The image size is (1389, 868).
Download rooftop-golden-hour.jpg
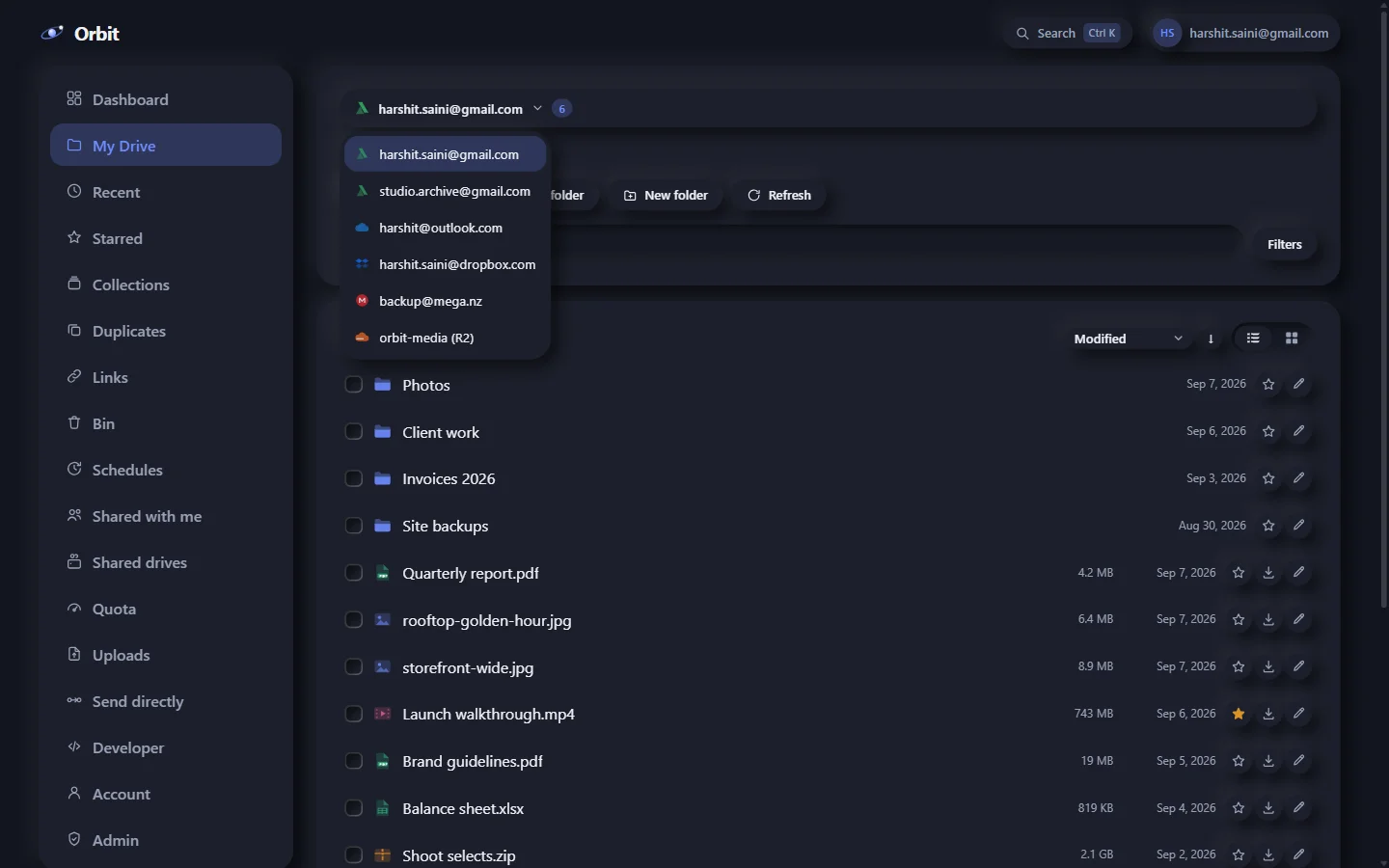click(x=1268, y=619)
